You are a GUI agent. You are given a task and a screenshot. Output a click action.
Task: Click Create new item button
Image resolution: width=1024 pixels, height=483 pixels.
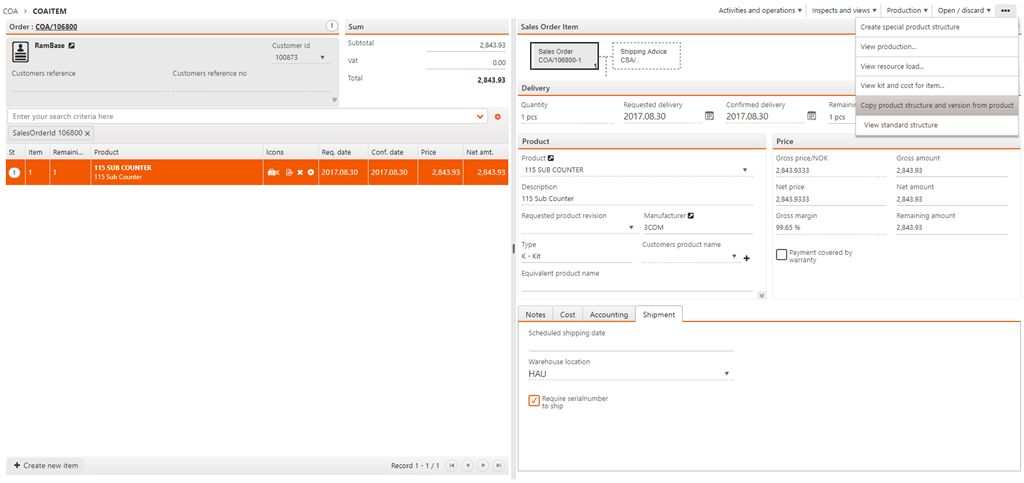click(x=45, y=465)
